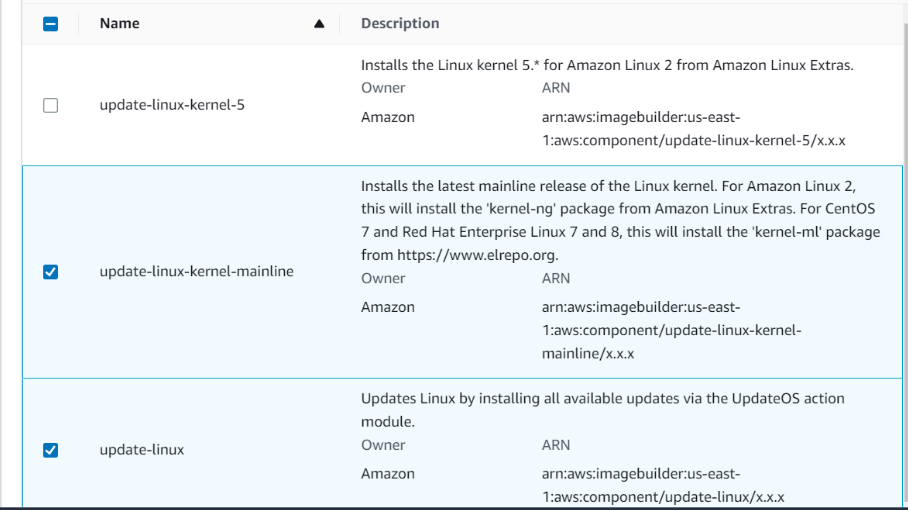The width and height of the screenshot is (908, 510).
Task: Click the Description column header
Action: [400, 23]
